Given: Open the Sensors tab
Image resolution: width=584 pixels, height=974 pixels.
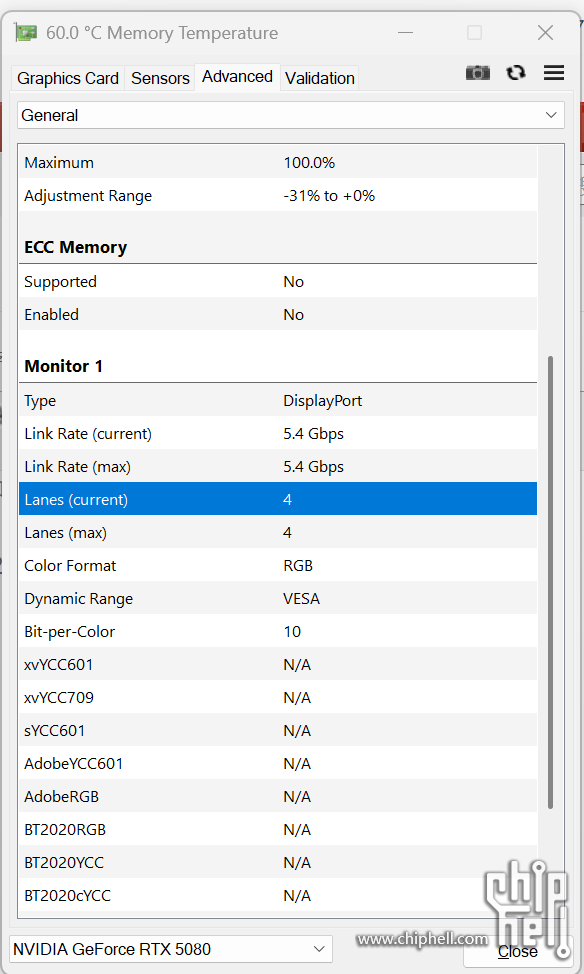Looking at the screenshot, I should [x=160, y=78].
